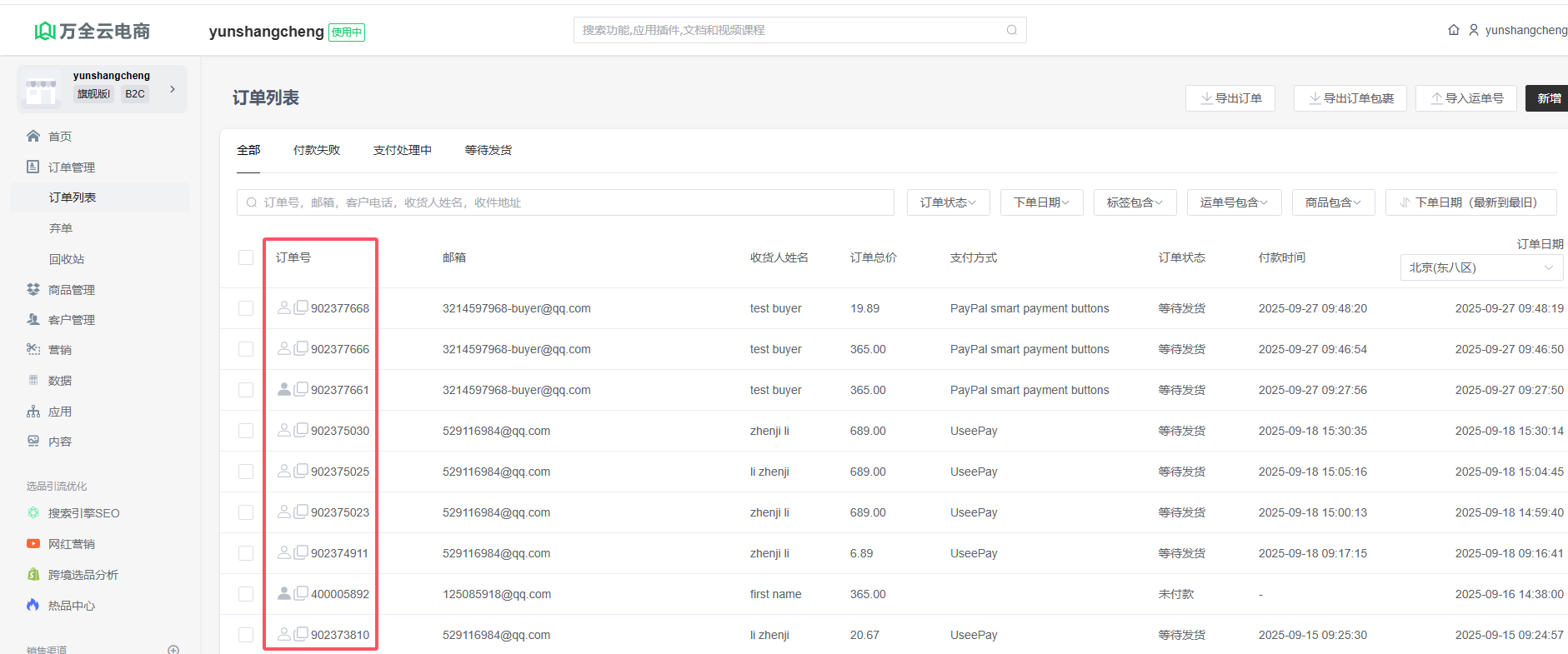
Task: Click the order search input field
Action: [567, 202]
